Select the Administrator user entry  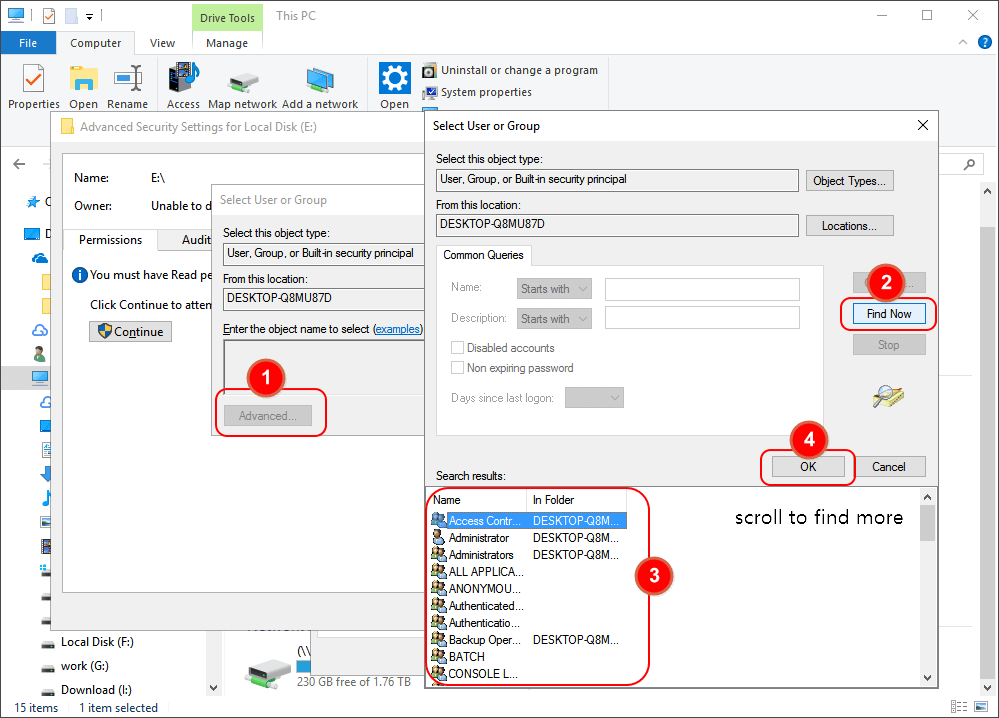(x=478, y=538)
